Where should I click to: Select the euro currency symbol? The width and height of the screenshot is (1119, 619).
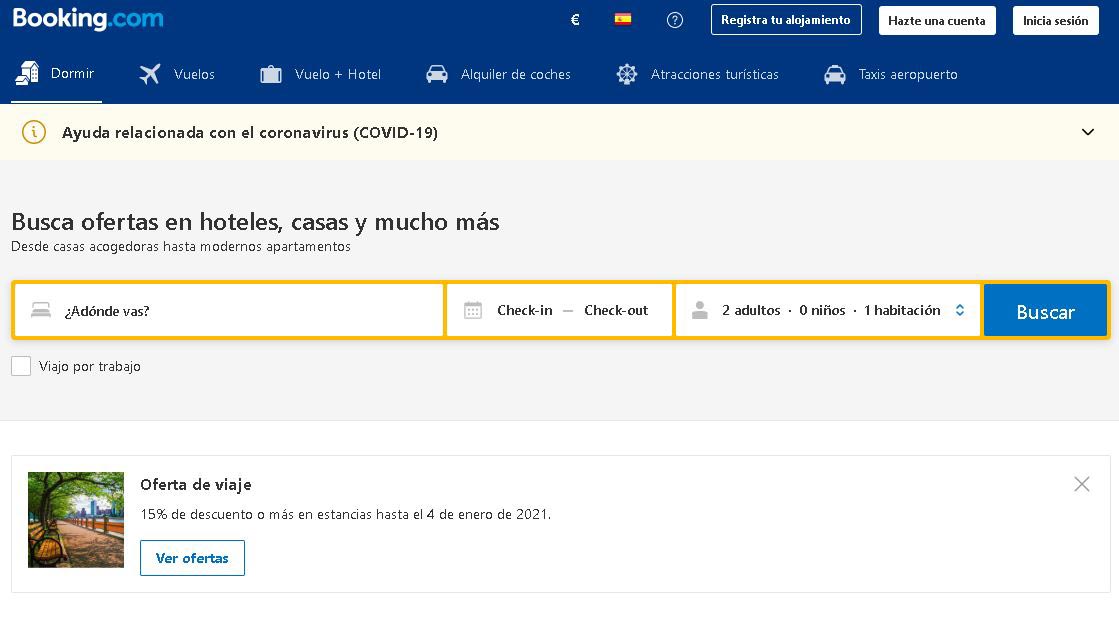574,19
